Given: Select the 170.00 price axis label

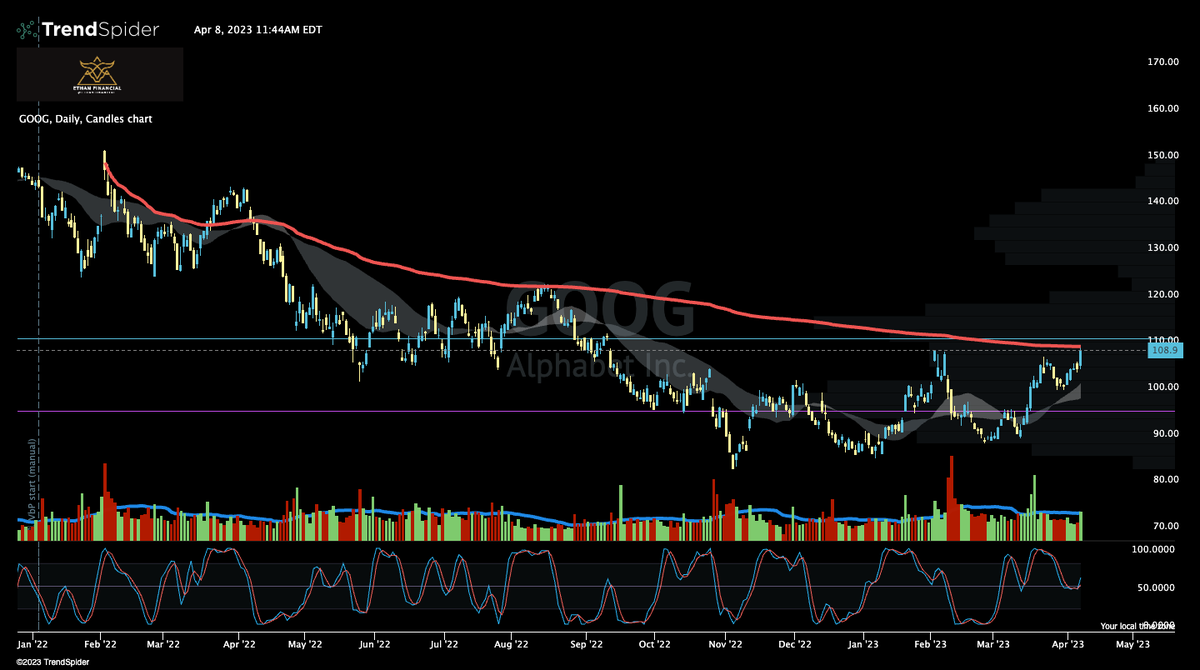Looking at the screenshot, I should 1163,62.
